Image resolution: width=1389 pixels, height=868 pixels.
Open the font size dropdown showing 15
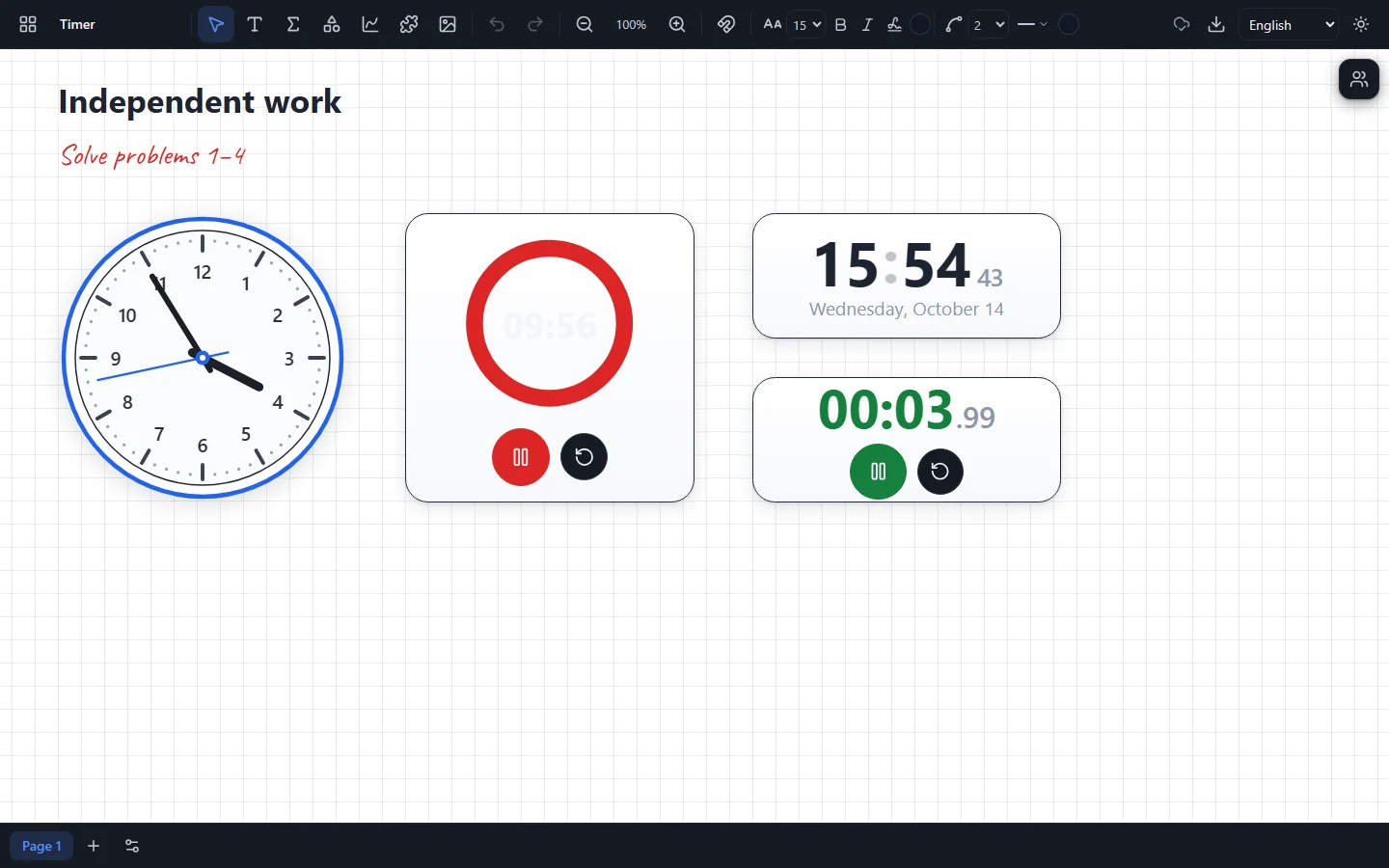tap(806, 24)
